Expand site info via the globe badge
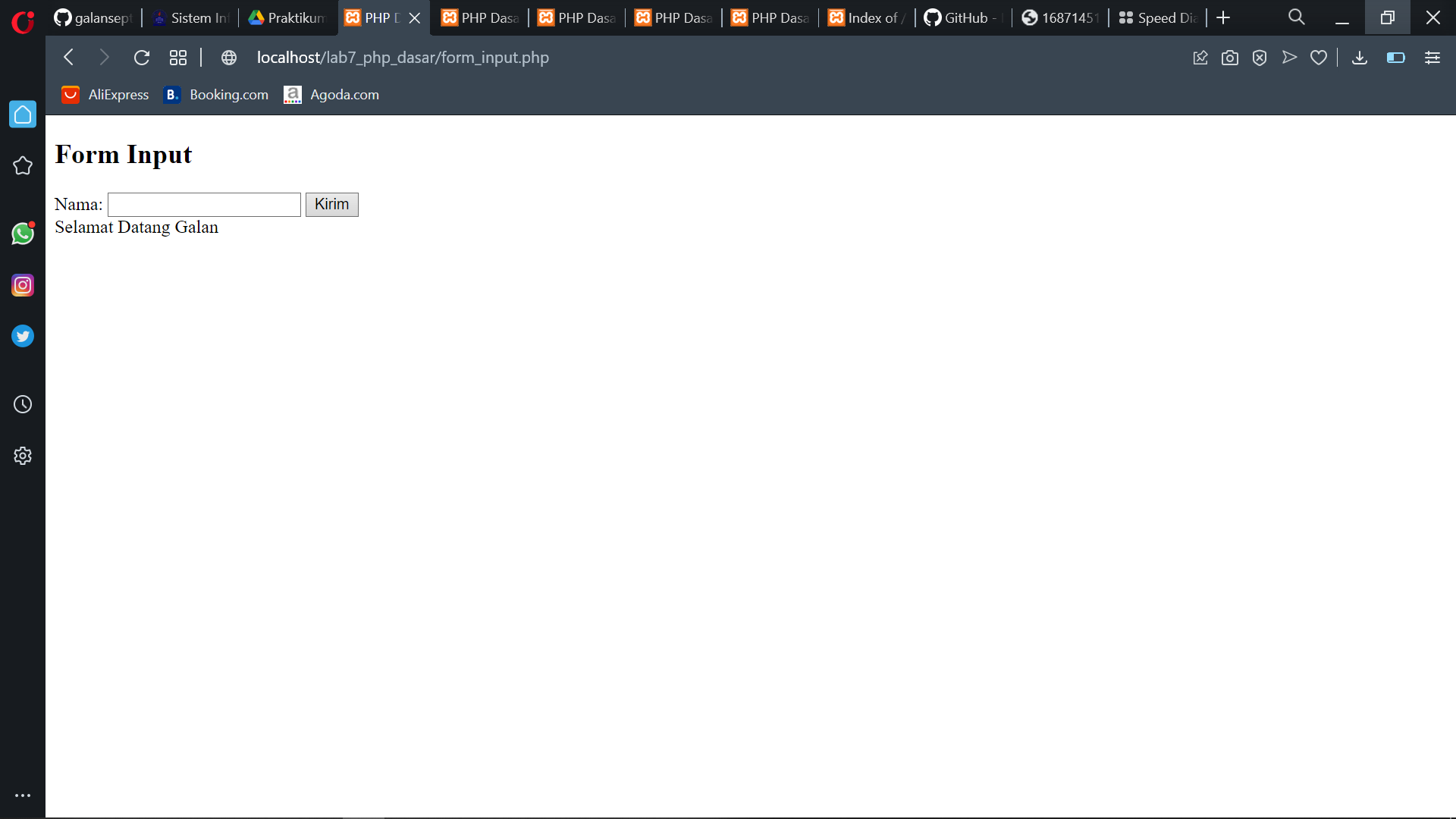 click(x=228, y=57)
